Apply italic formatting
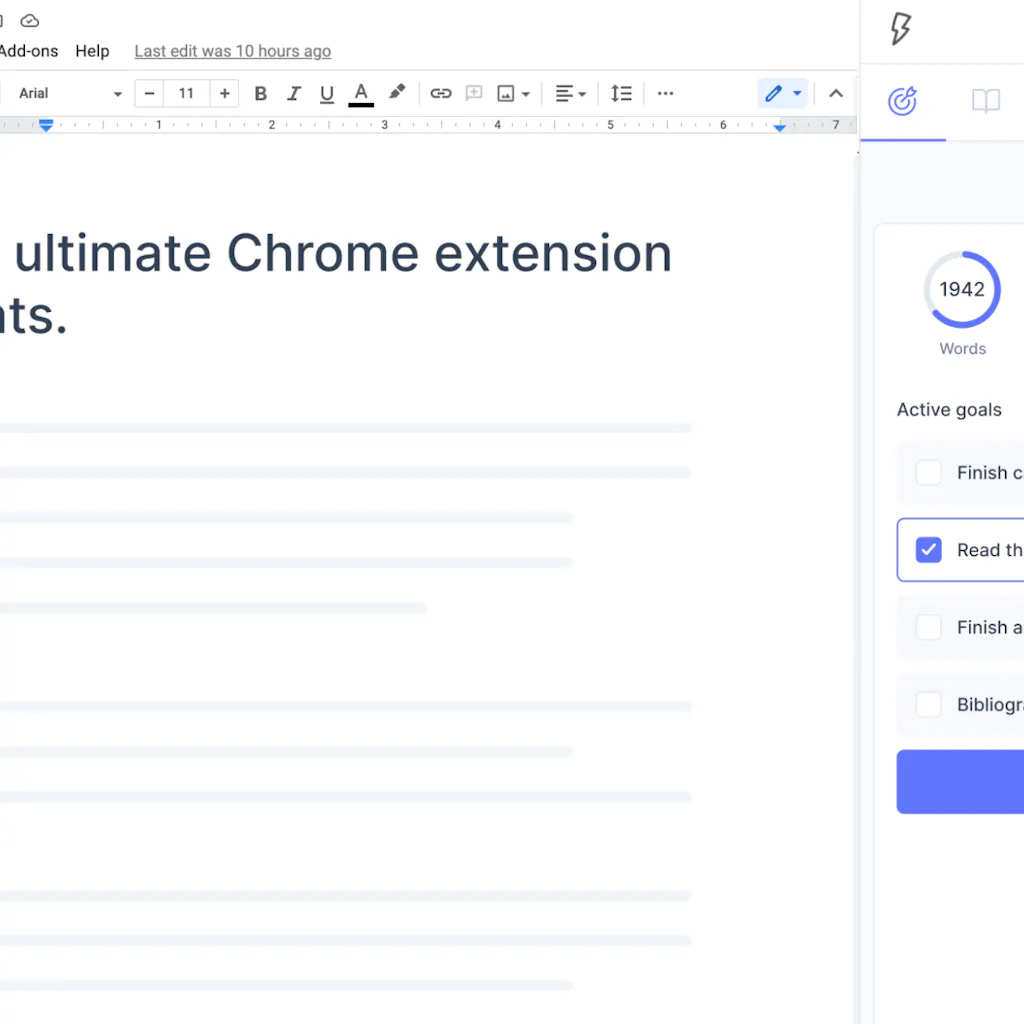Viewport: 1024px width, 1024px height. pos(294,94)
